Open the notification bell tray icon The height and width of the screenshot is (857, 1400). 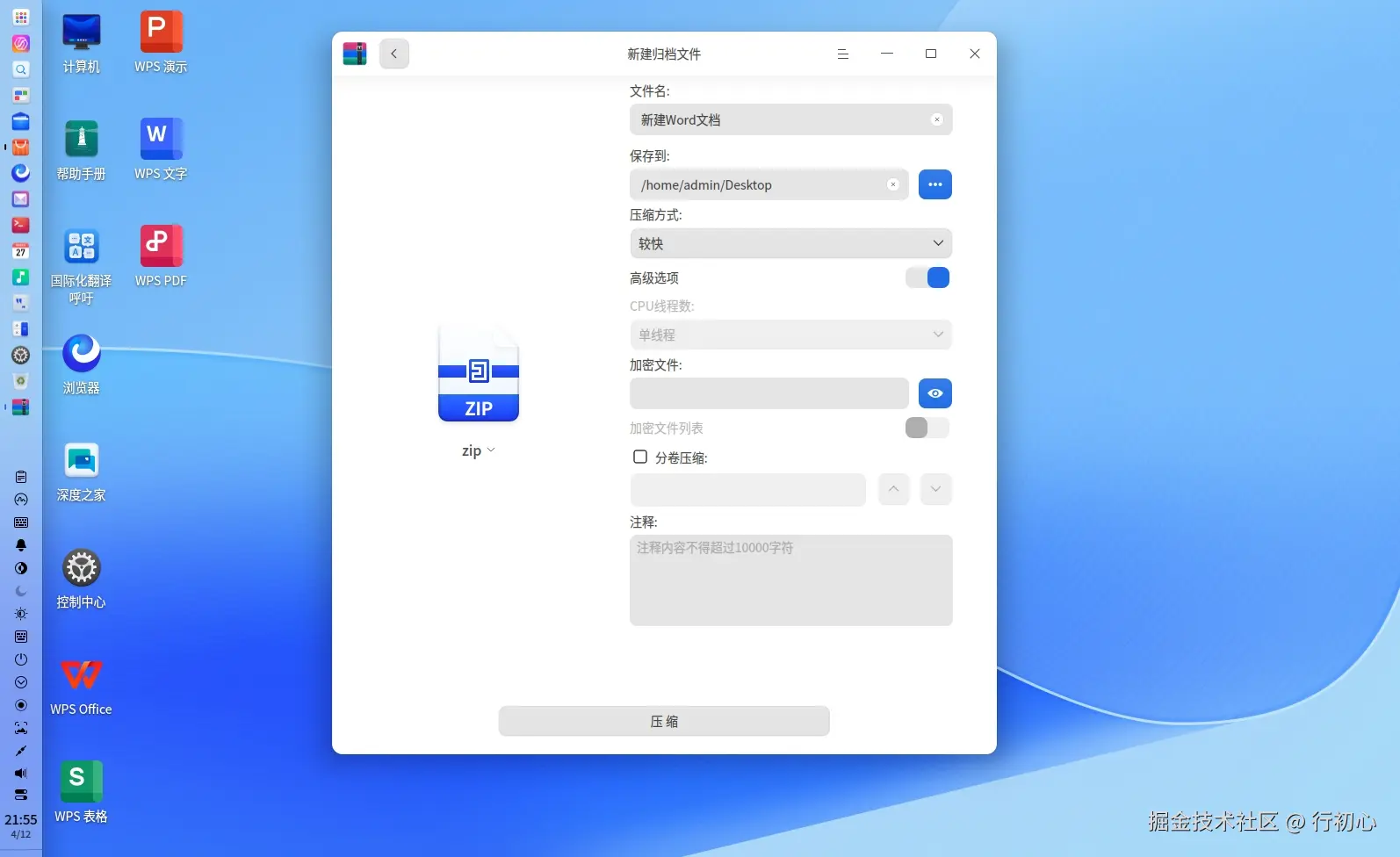[x=21, y=545]
